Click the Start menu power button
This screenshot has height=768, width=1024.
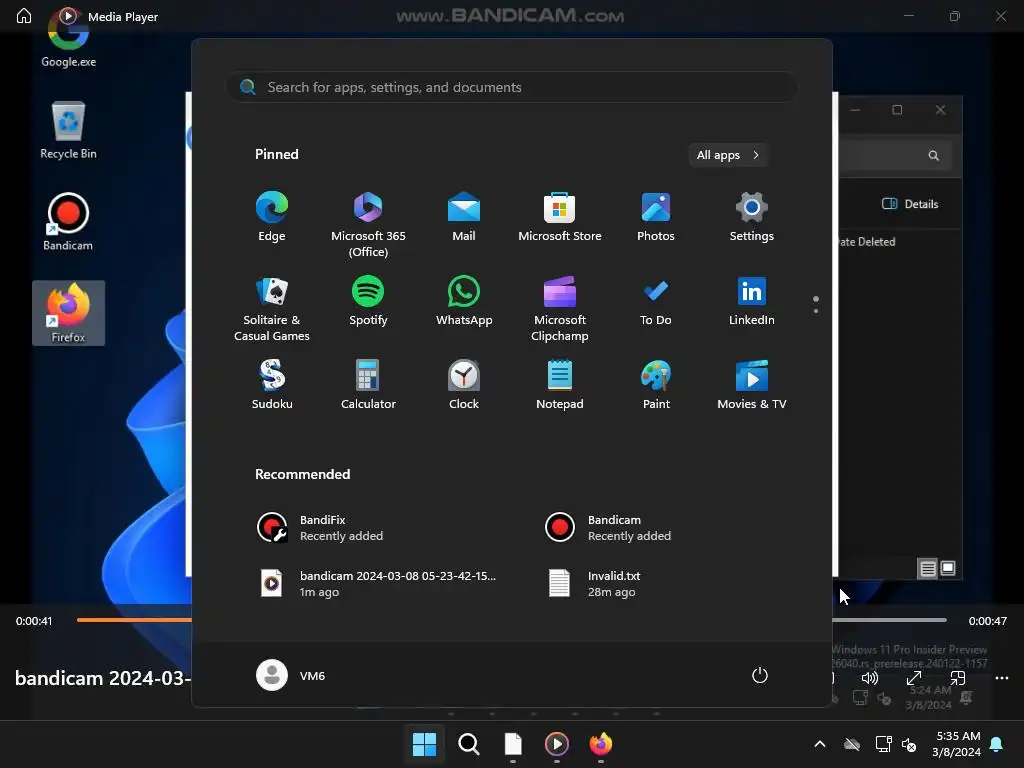pyautogui.click(x=760, y=675)
